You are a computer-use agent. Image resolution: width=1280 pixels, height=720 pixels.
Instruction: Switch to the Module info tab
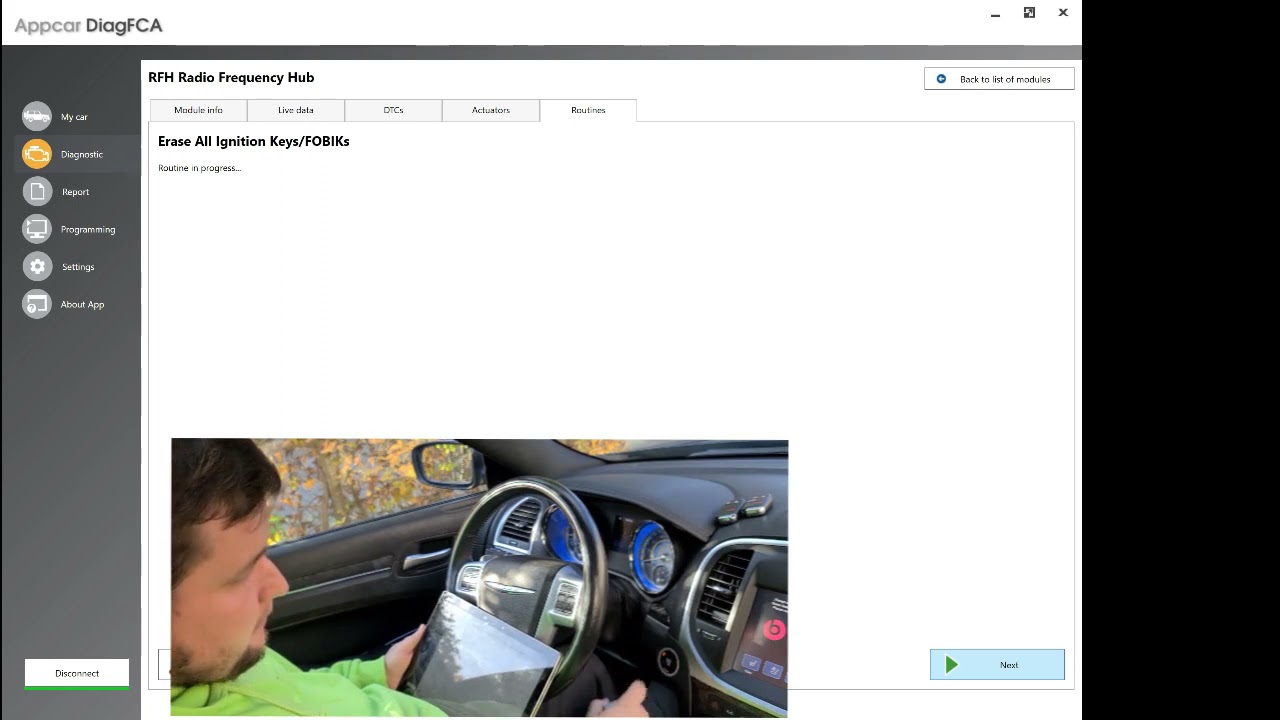pyautogui.click(x=198, y=110)
